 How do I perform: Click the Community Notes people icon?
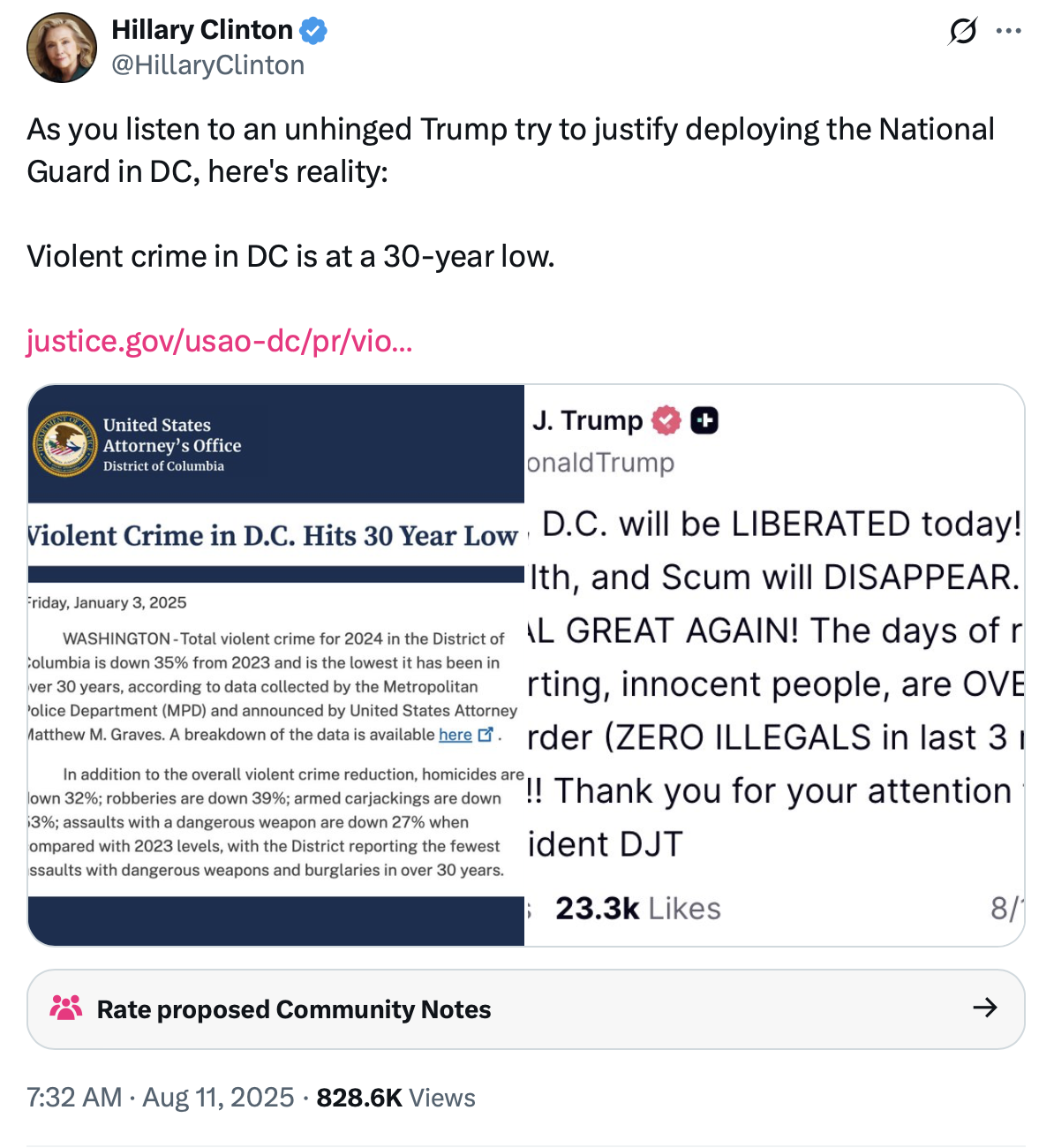pyautogui.click(x=66, y=1008)
